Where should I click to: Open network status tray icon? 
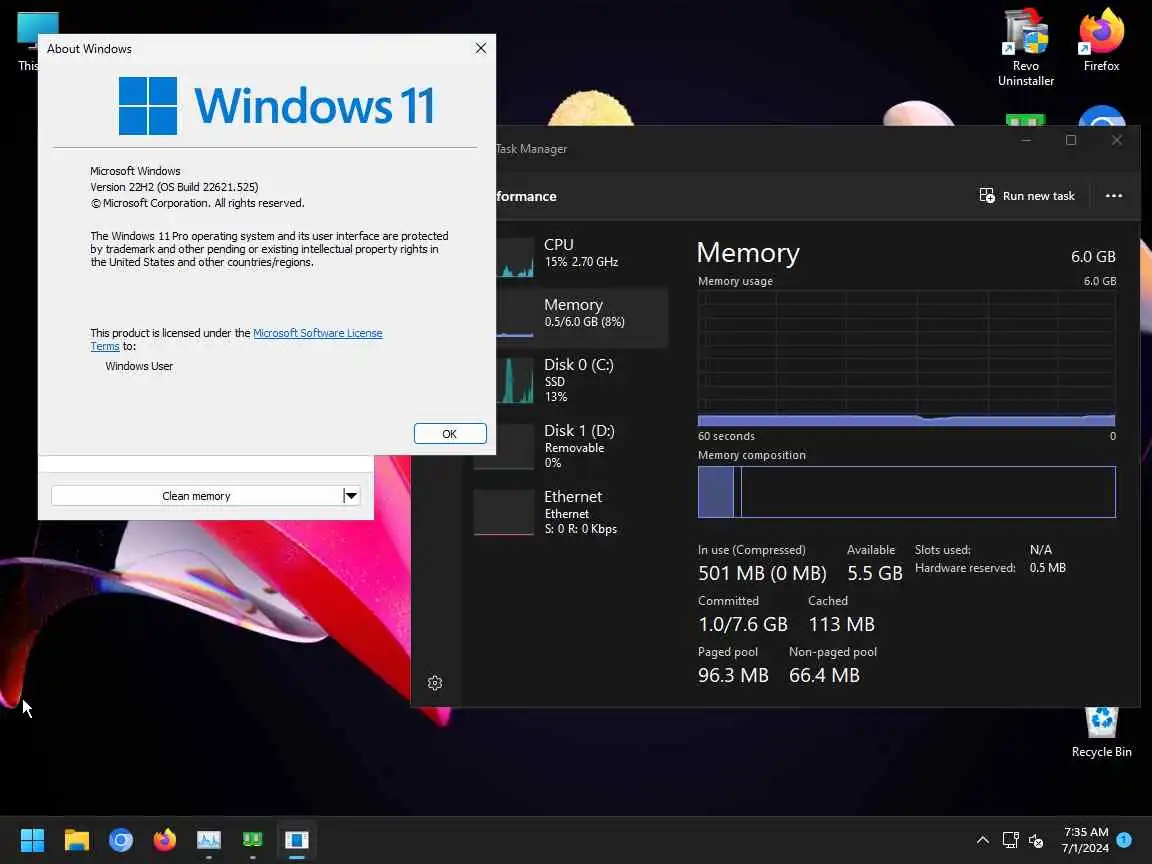coord(1011,840)
